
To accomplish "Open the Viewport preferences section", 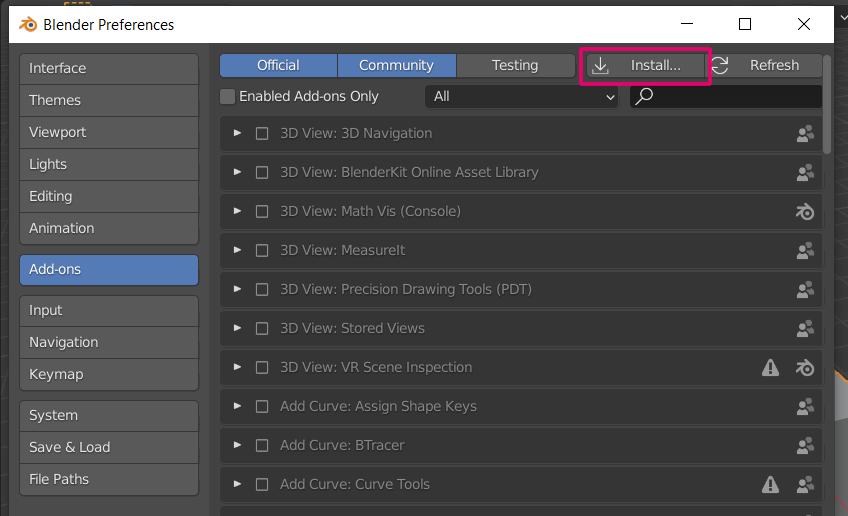I will 109,133.
